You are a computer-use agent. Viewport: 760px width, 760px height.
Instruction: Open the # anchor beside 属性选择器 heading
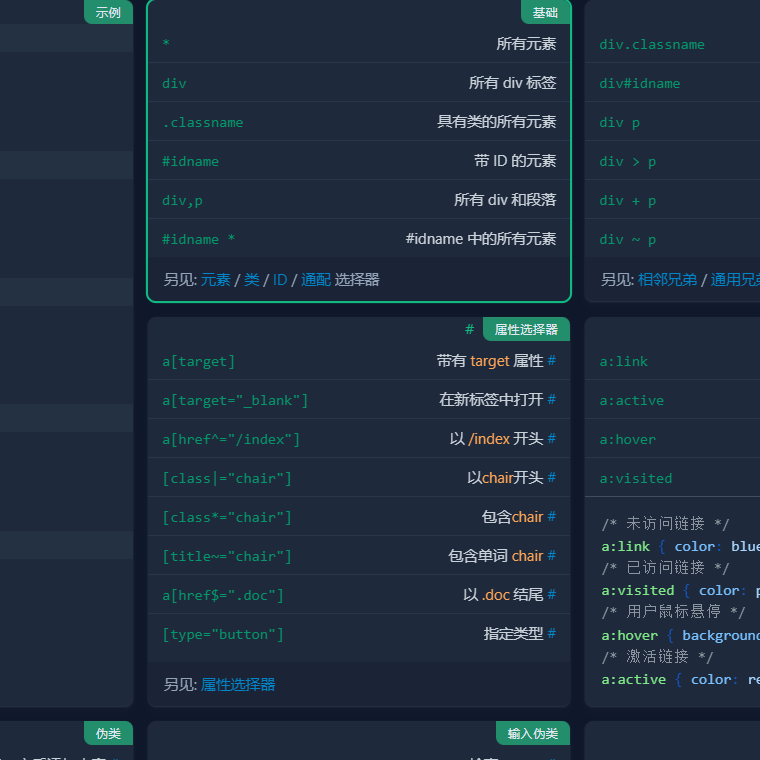tap(469, 330)
